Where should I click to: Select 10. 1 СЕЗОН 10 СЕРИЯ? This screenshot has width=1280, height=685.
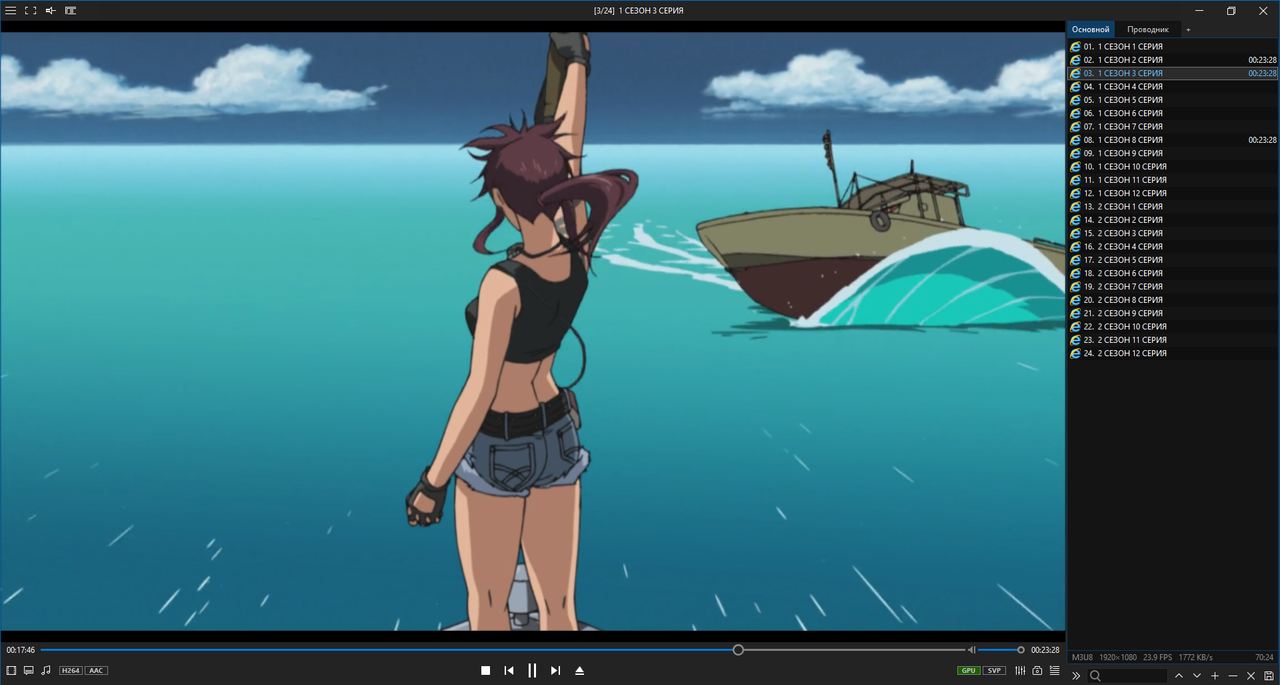tap(1173, 166)
